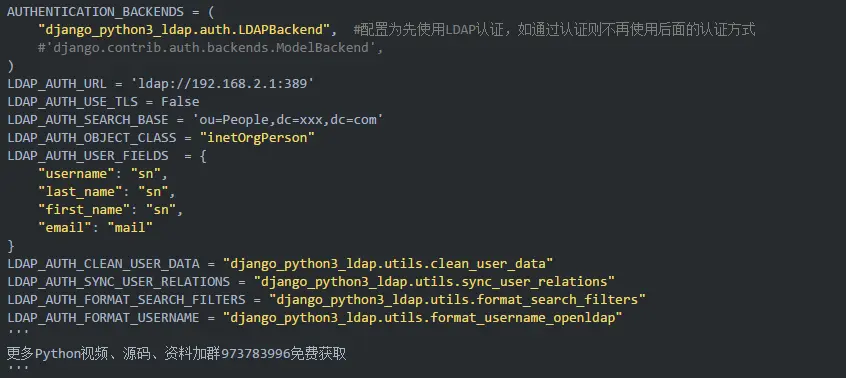This screenshot has height=378, width=846.
Task: Click the "django_python3_ldap.utils.clean_user_data" string
Action: [x=388, y=264]
